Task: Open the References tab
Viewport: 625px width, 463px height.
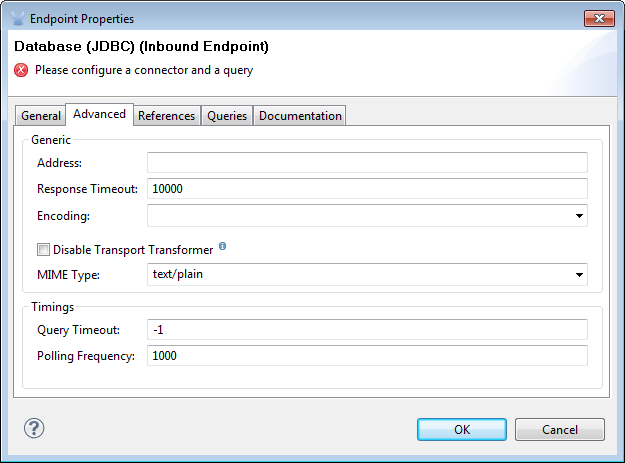Action: point(166,116)
